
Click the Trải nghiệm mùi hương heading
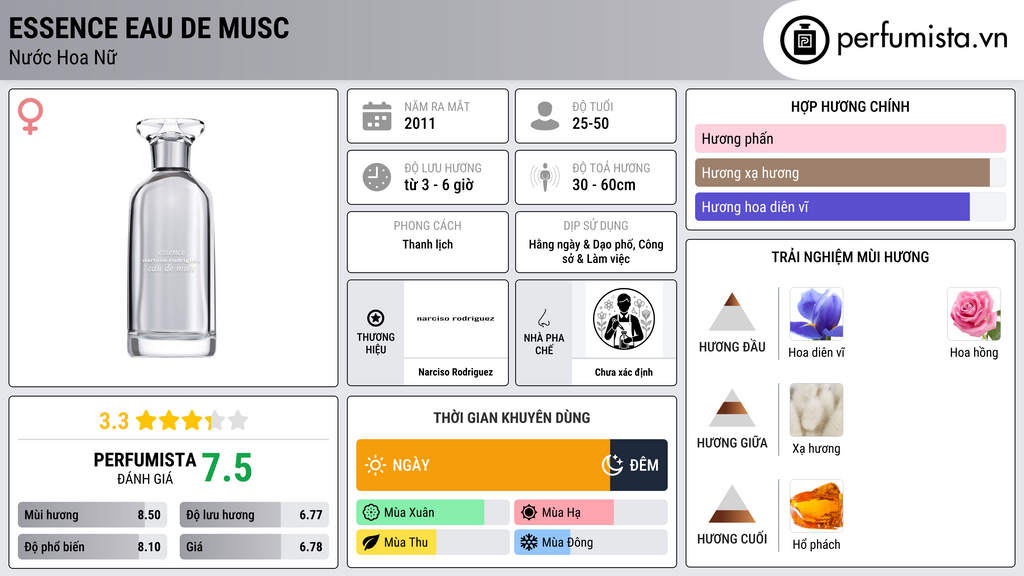850,257
